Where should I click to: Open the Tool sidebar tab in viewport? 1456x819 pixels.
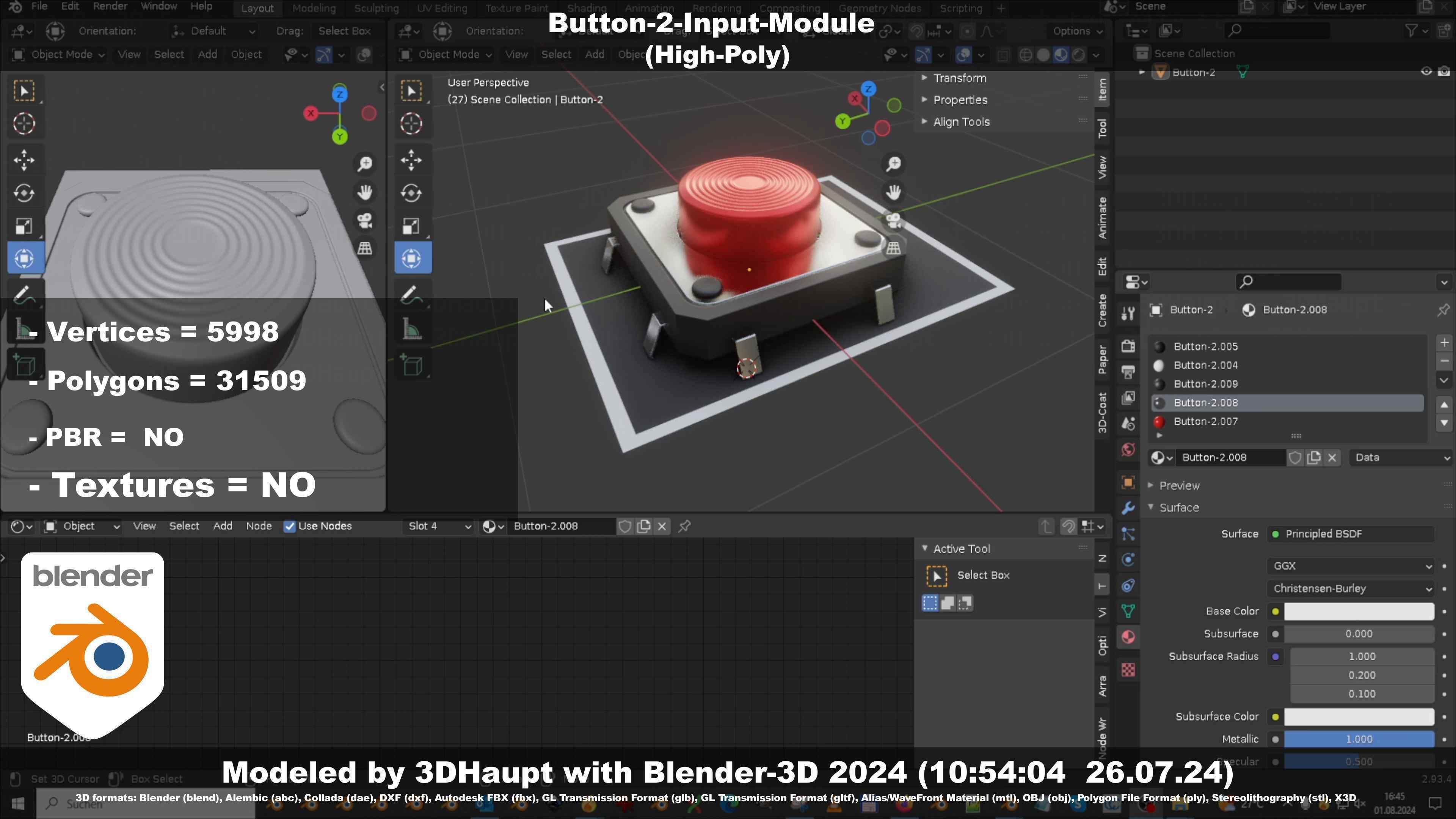pos(1102,128)
